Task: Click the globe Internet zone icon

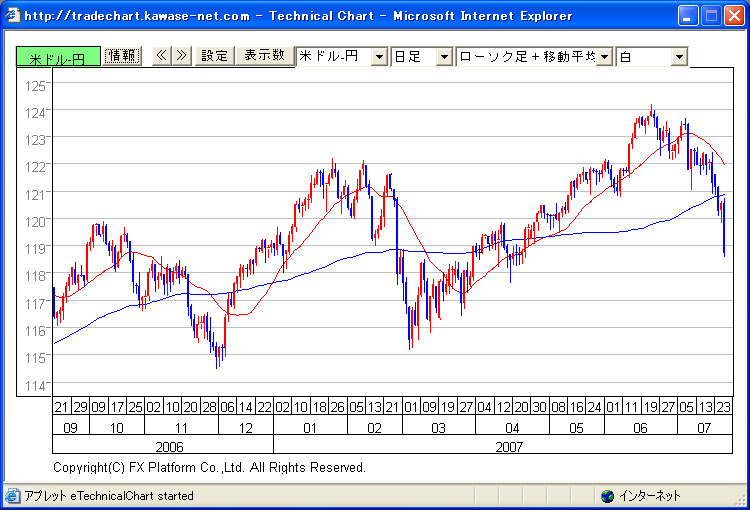Action: [x=607, y=496]
